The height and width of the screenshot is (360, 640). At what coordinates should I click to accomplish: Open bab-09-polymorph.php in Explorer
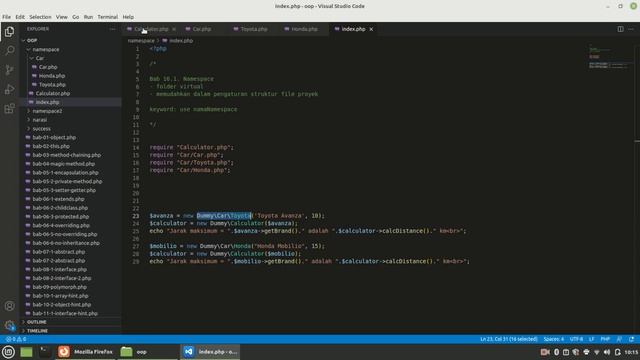[70, 287]
